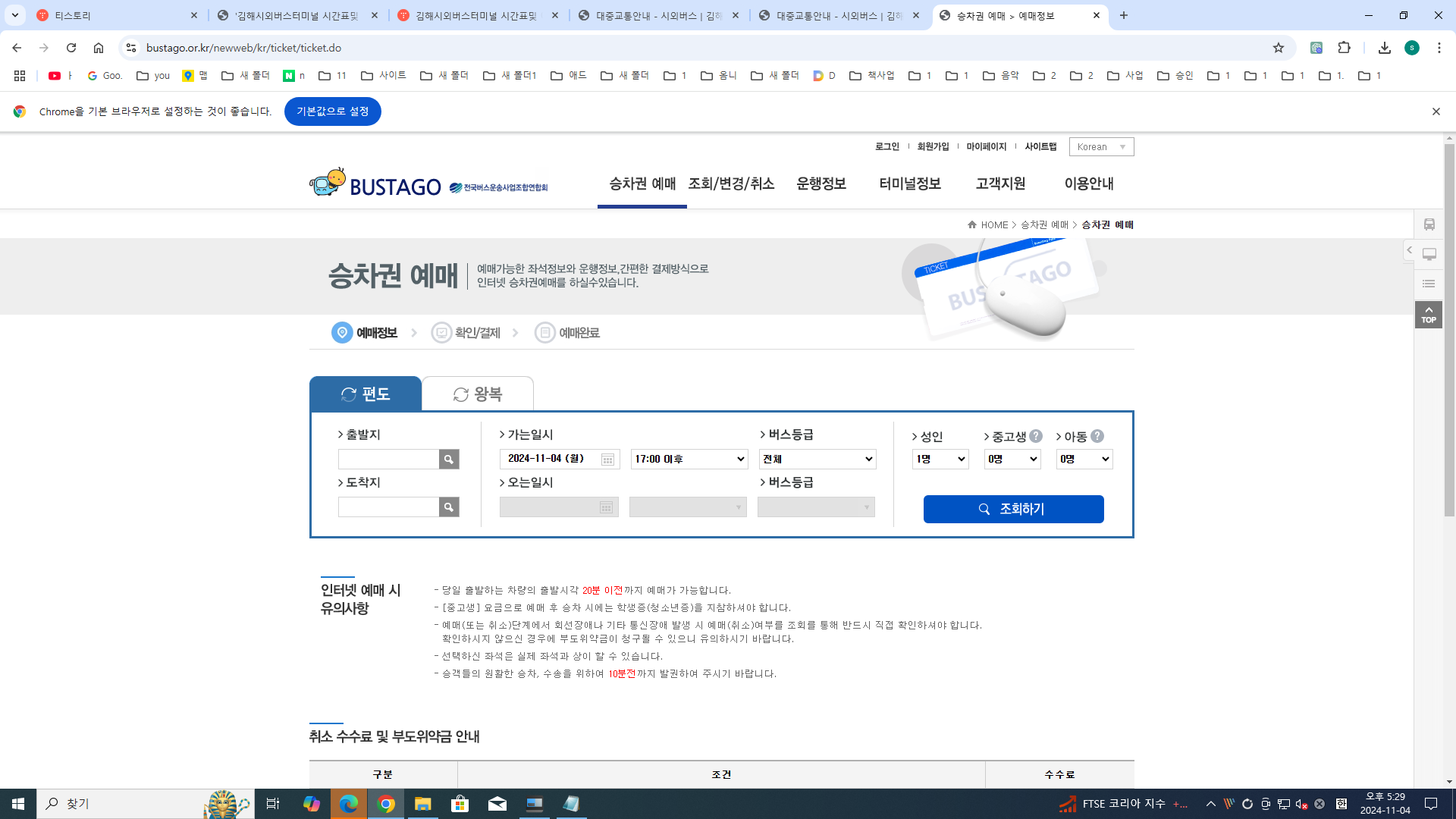
Task: Click the monitor icon in the right sidebar
Action: click(x=1429, y=254)
